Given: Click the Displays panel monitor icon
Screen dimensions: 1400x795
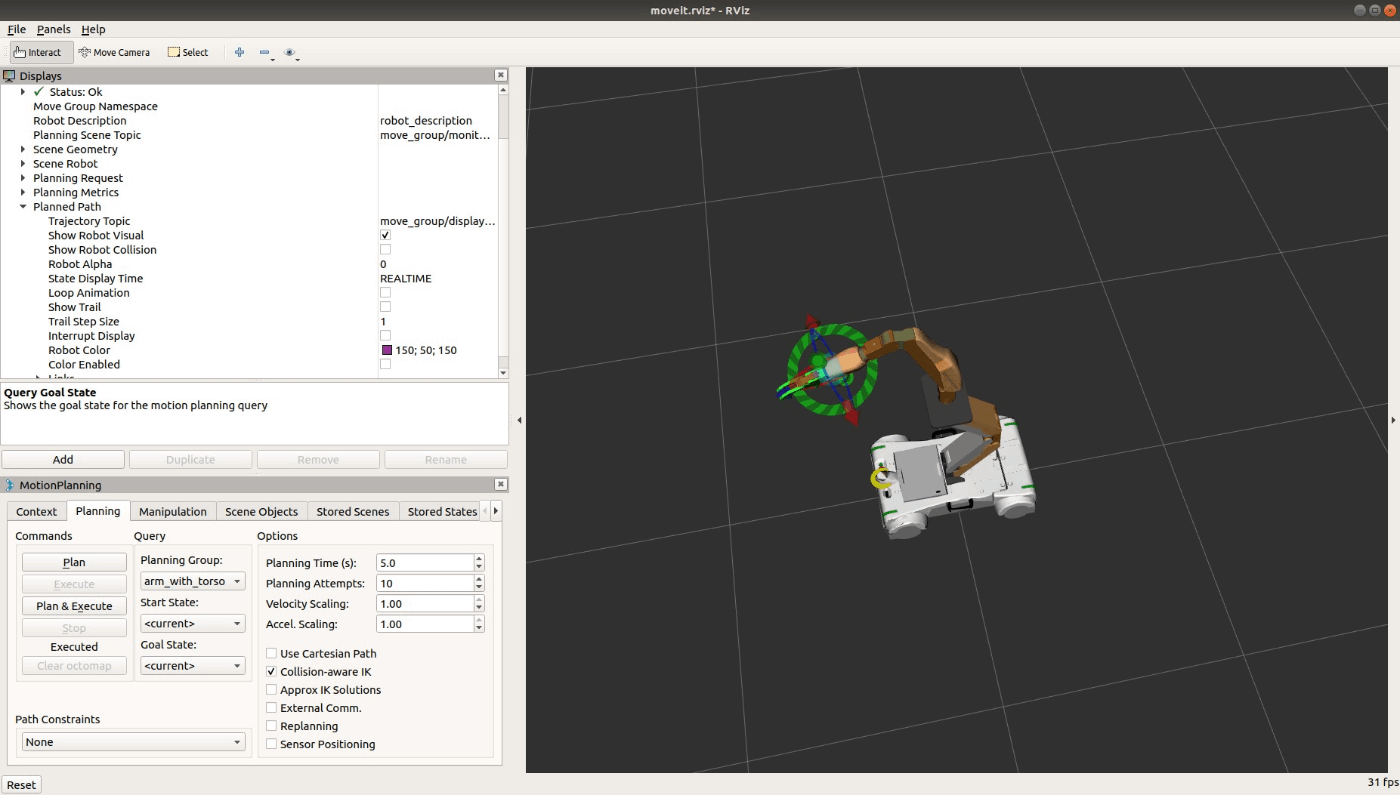Looking at the screenshot, I should pos(9,76).
